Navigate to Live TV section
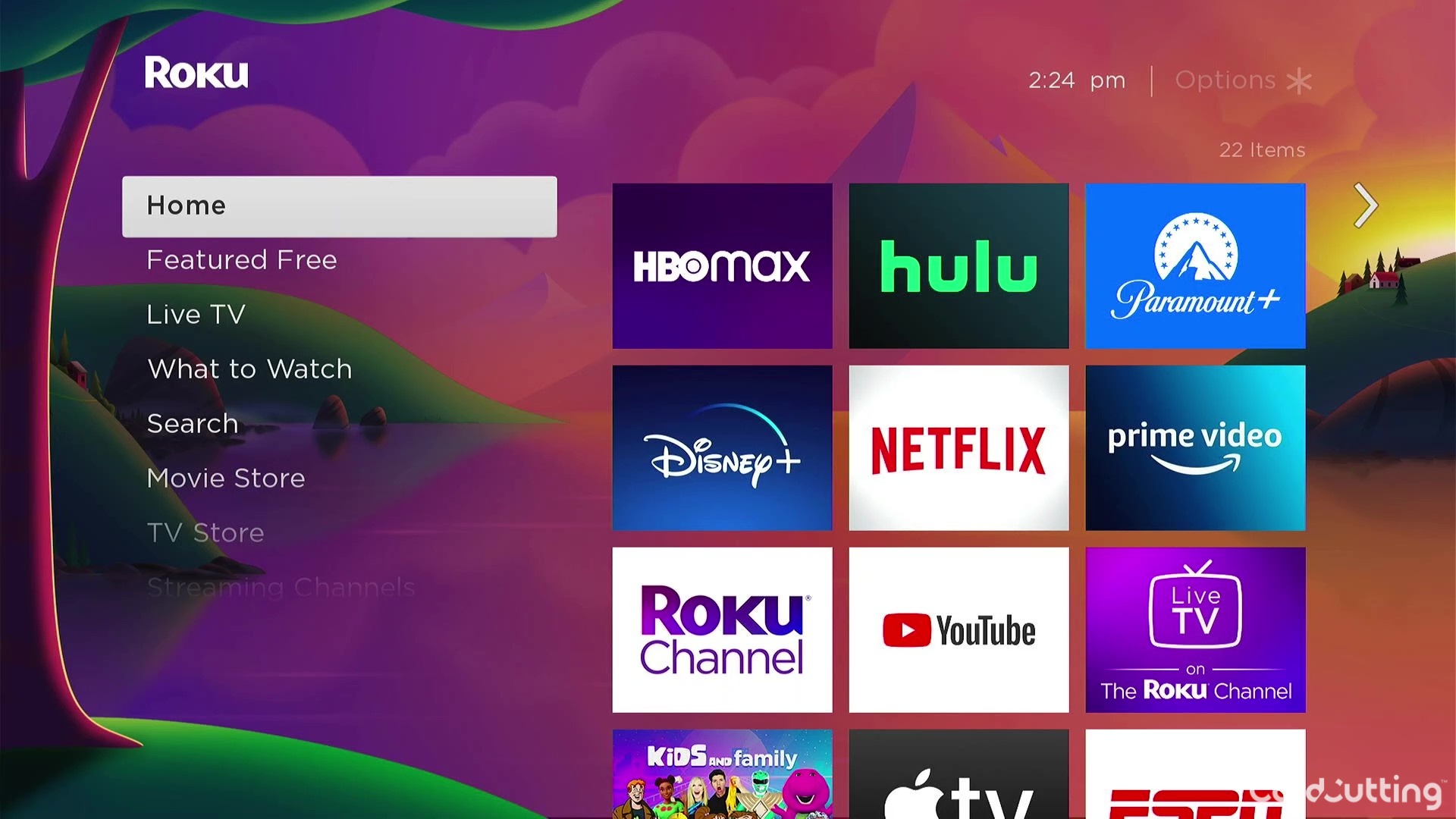This screenshot has width=1456, height=819. [x=196, y=314]
